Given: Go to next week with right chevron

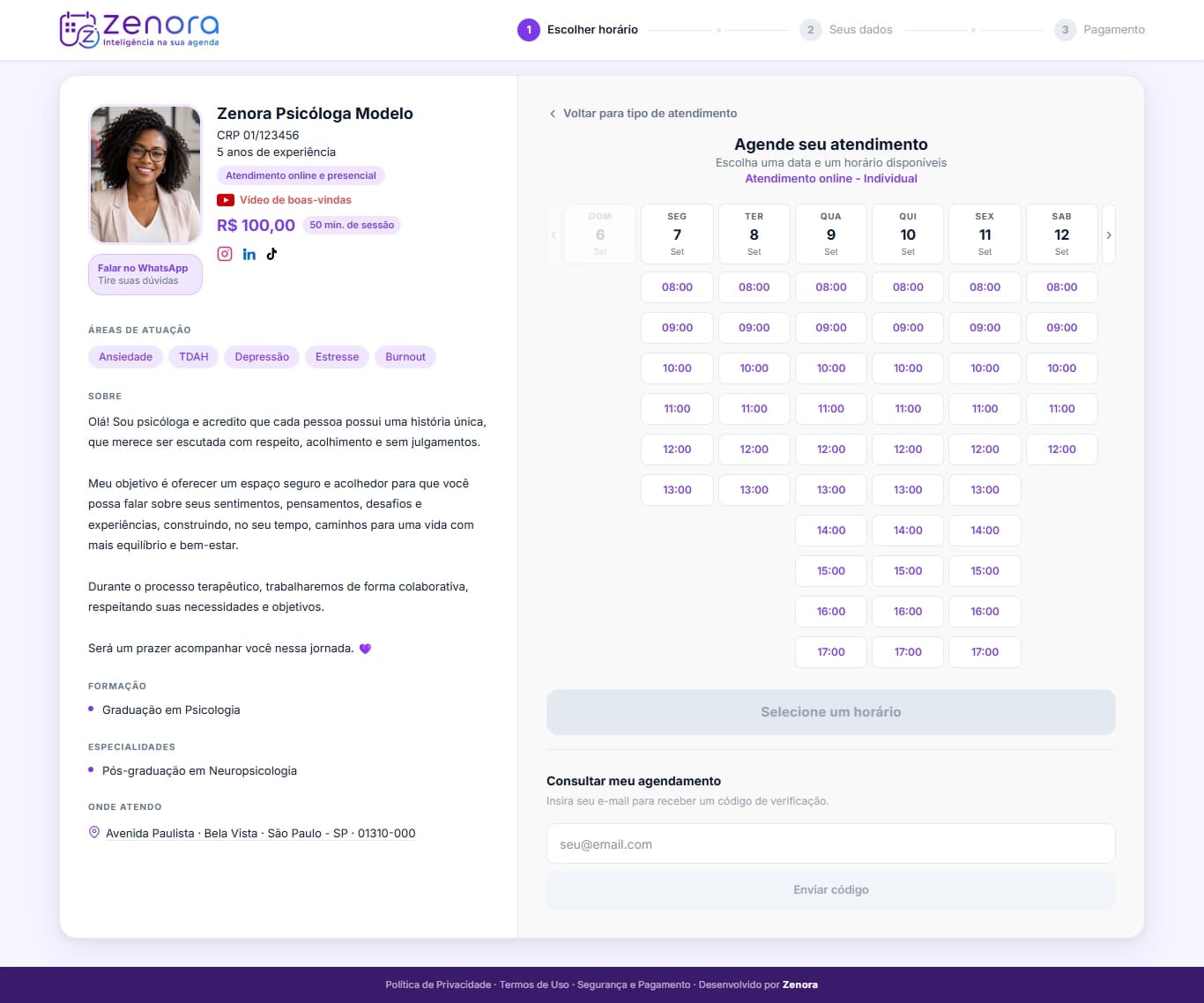Looking at the screenshot, I should [x=1109, y=234].
